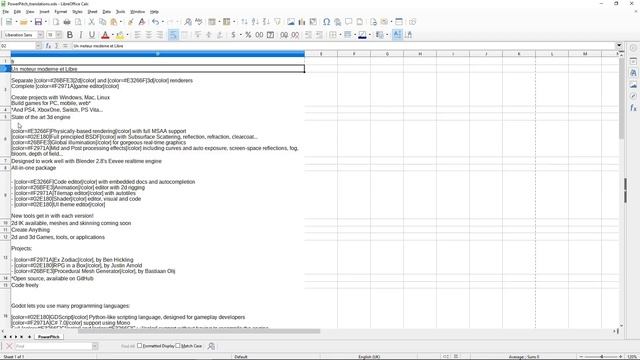
Task: Toggle Merge and Center cells button
Action: pyautogui.click(x=184, y=35)
